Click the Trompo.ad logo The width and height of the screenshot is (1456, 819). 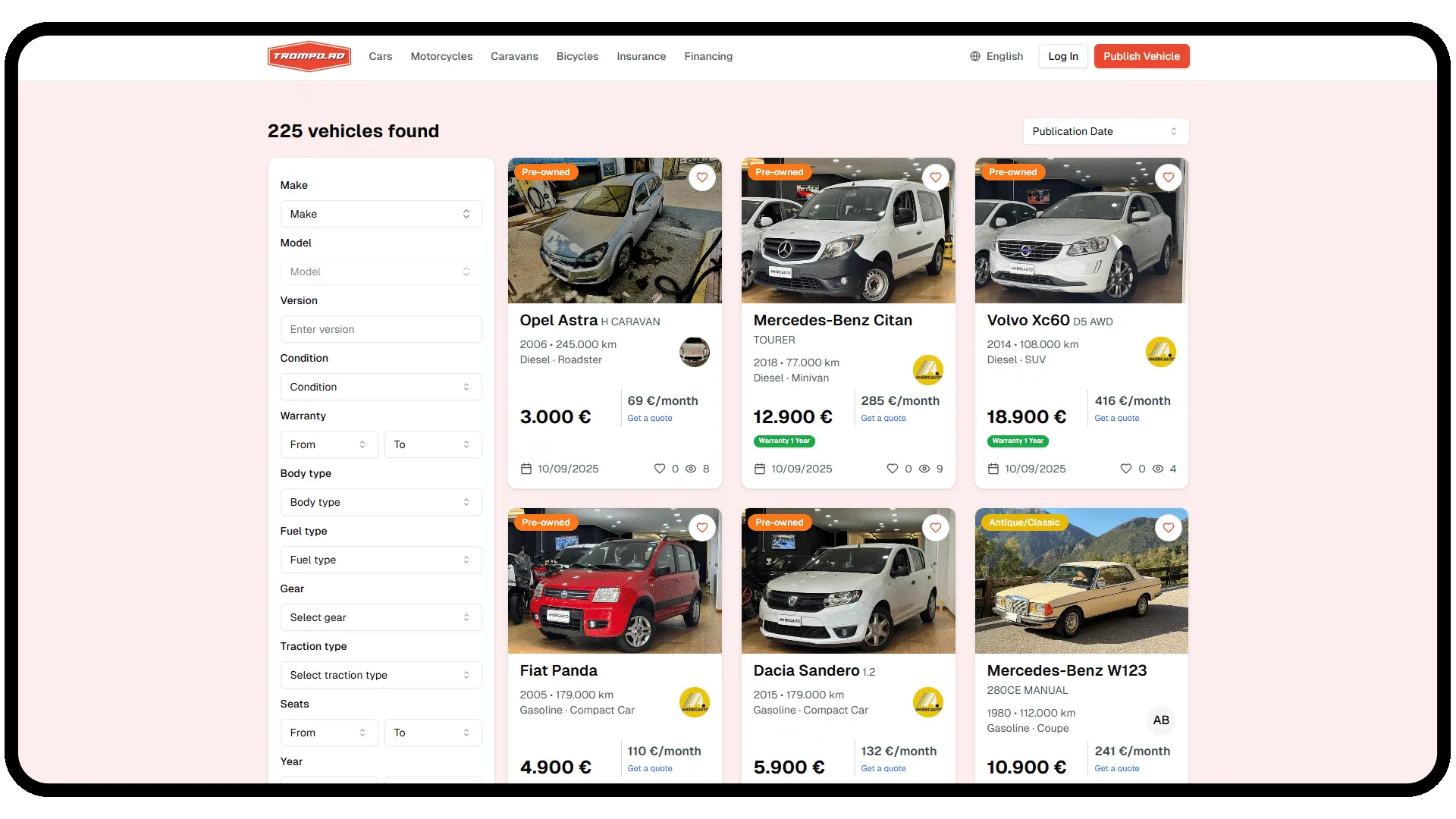pyautogui.click(x=309, y=56)
